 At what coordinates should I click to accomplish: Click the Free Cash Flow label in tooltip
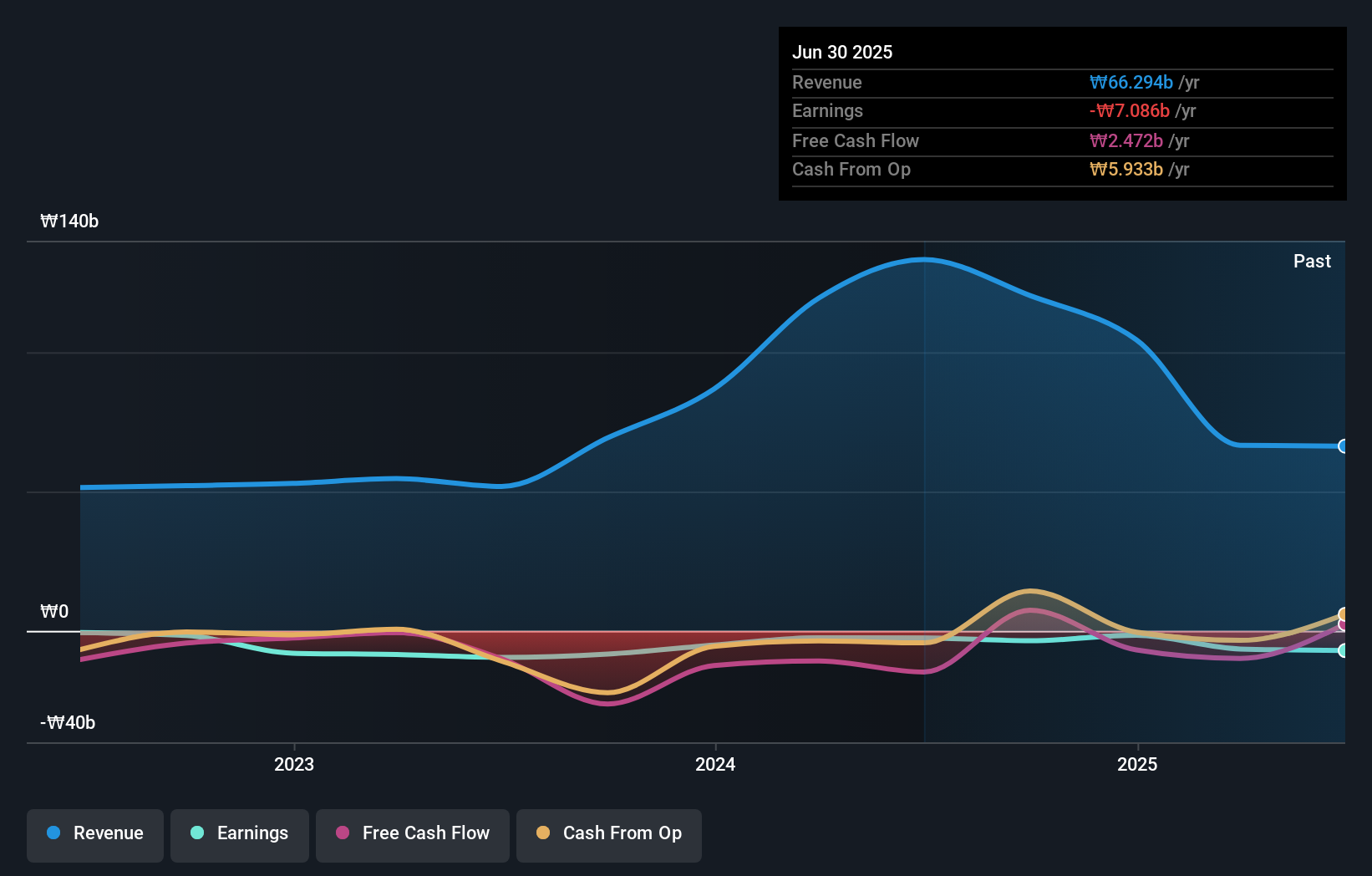[x=856, y=141]
